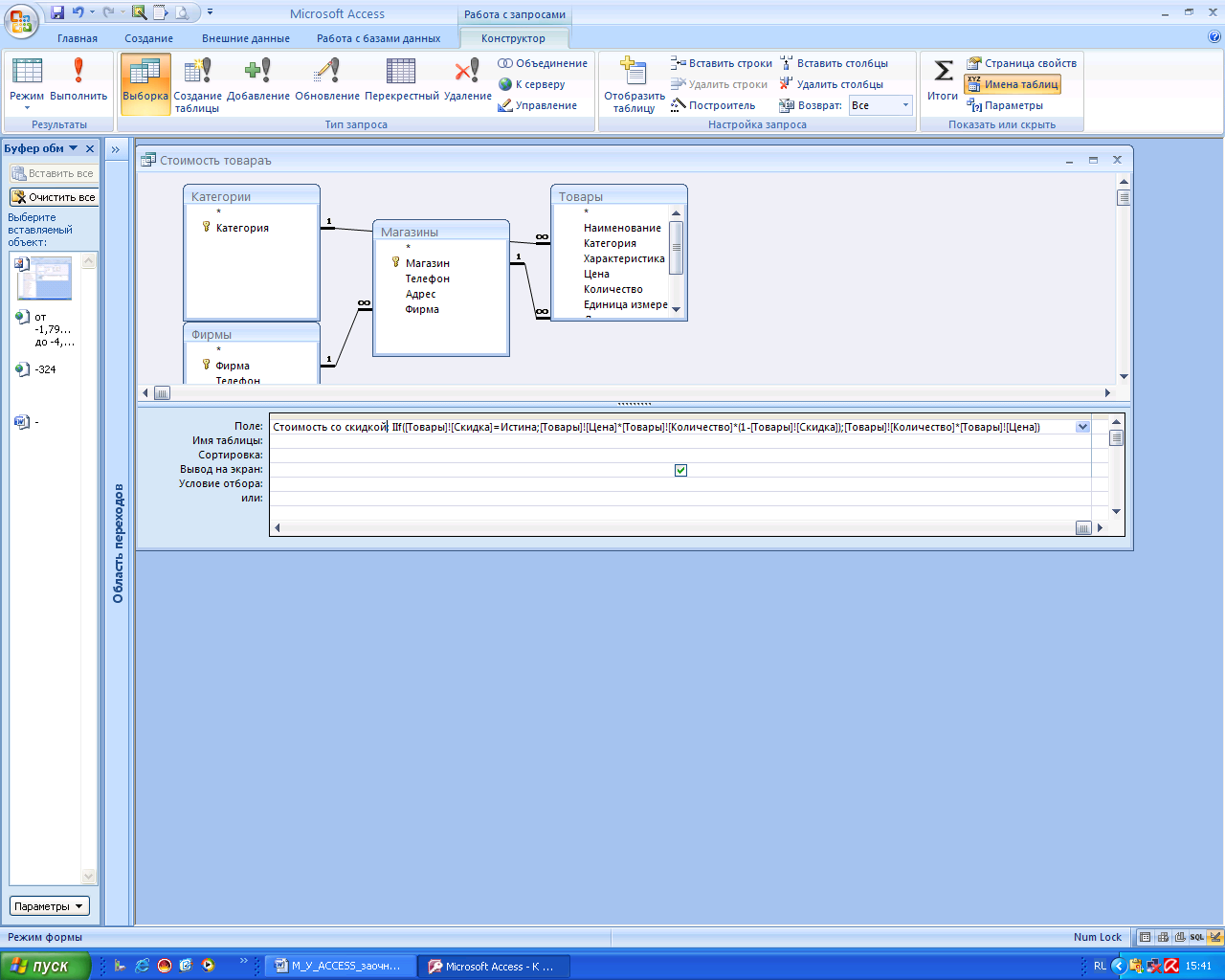Viewport: 1225px width, 980px height.
Task: Select the Конструктор ribbon tab
Action: pyautogui.click(x=514, y=38)
